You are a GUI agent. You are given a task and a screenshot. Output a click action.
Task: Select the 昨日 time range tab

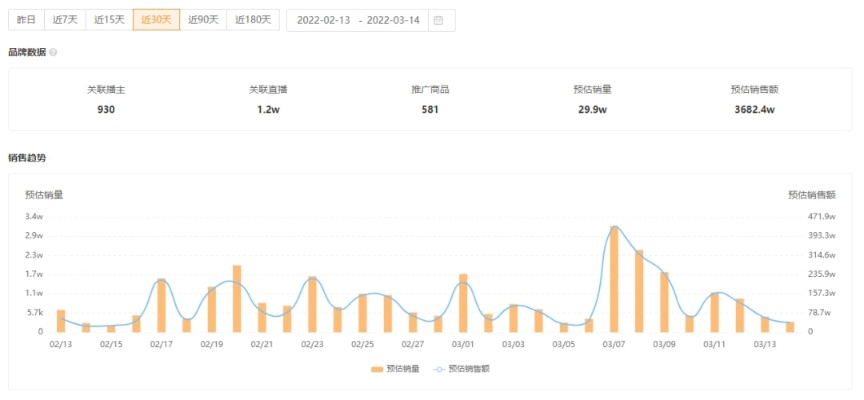pos(27,20)
